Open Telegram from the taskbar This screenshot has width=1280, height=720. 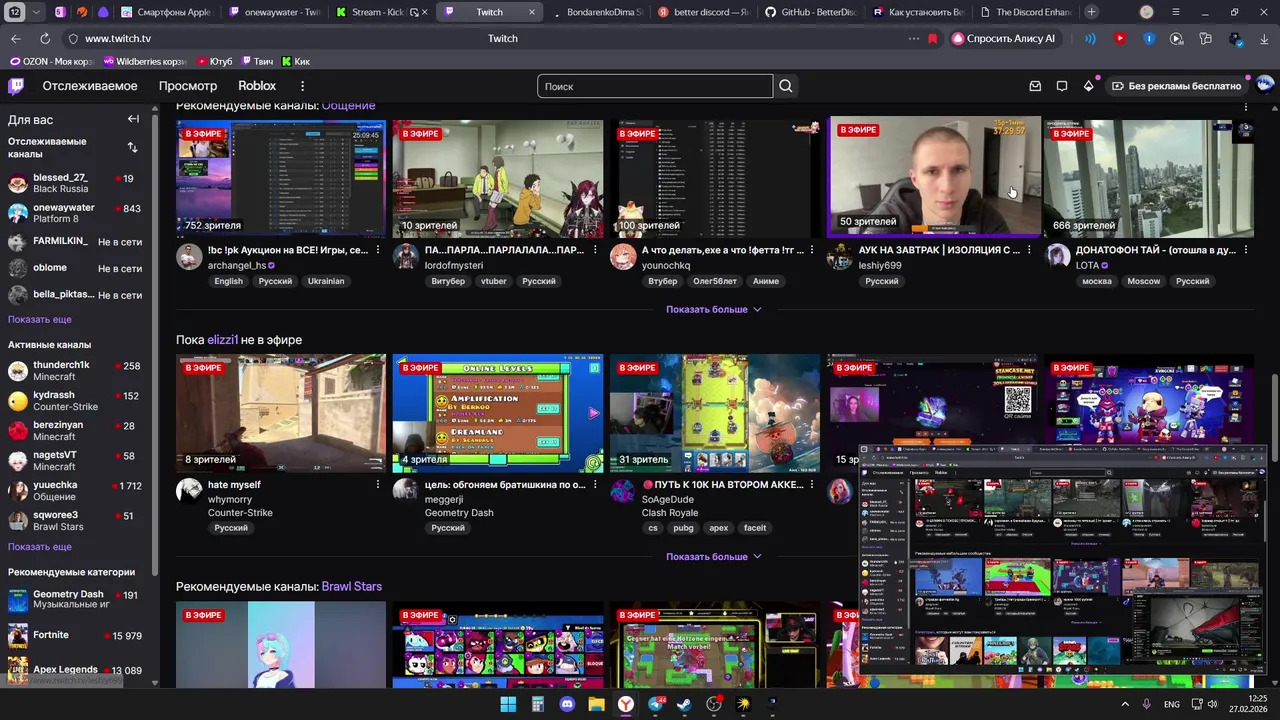[655, 704]
